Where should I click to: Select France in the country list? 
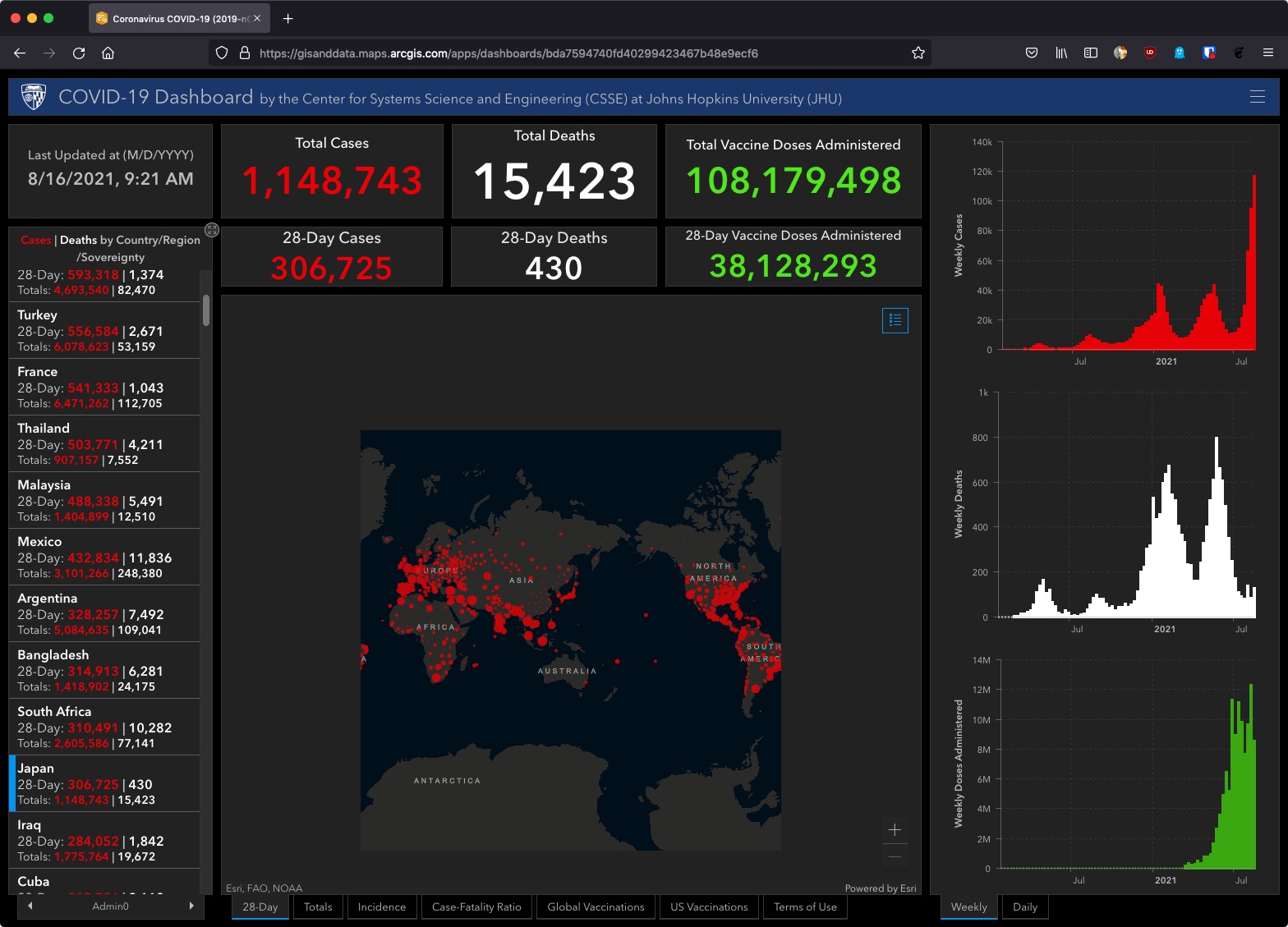[x=104, y=387]
